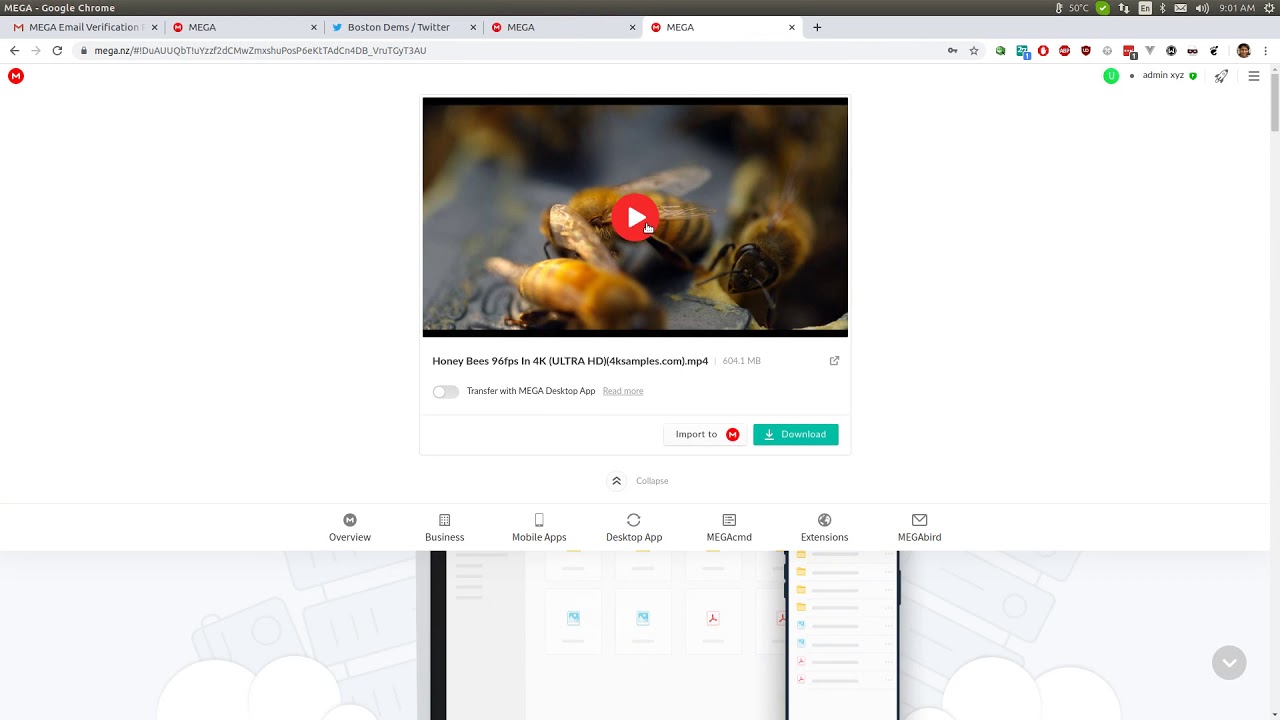Screen dimensions: 1280x720
Task: Toggle Transfer with MEGA Desktop App switch
Action: point(445,391)
